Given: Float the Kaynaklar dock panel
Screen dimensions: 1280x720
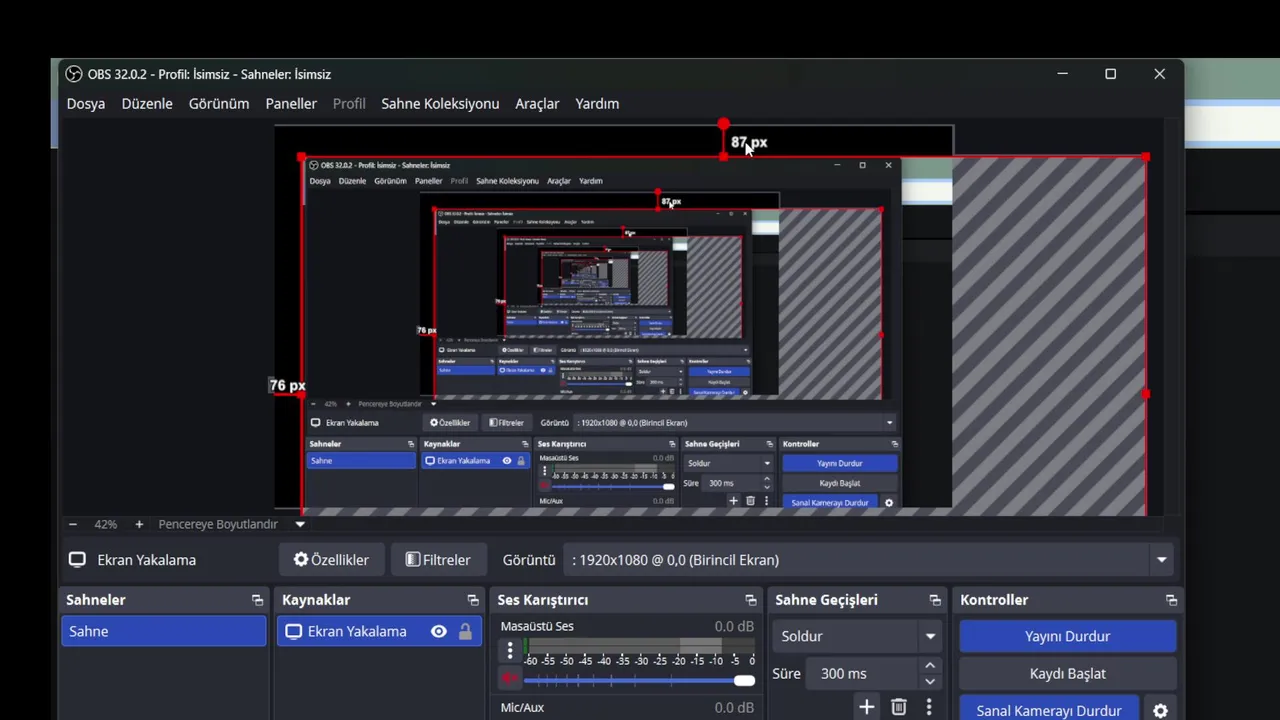Looking at the screenshot, I should click(x=473, y=600).
